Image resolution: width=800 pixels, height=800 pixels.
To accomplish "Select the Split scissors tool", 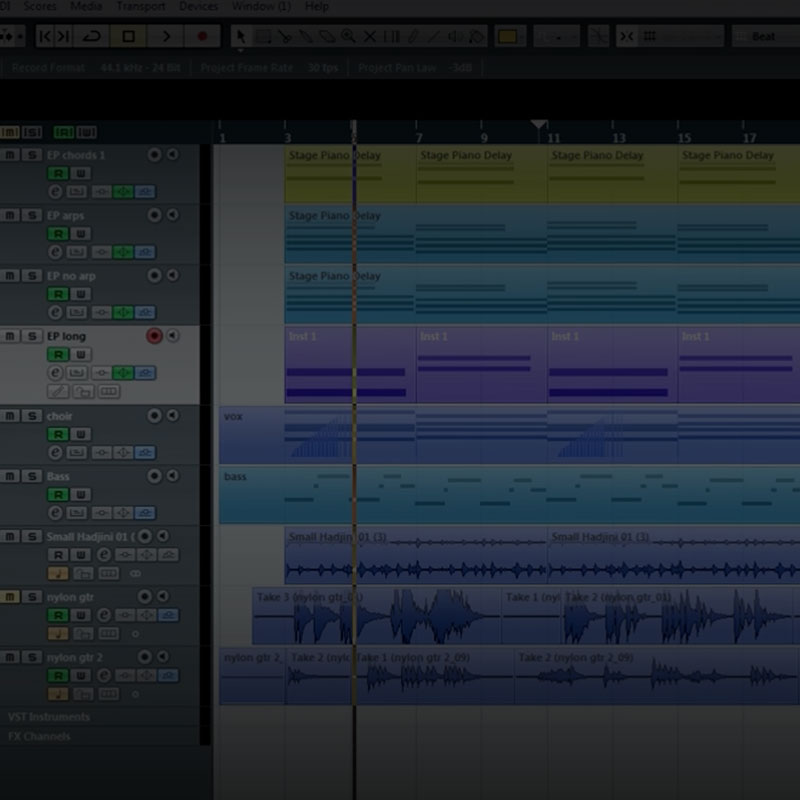I will [x=285, y=37].
